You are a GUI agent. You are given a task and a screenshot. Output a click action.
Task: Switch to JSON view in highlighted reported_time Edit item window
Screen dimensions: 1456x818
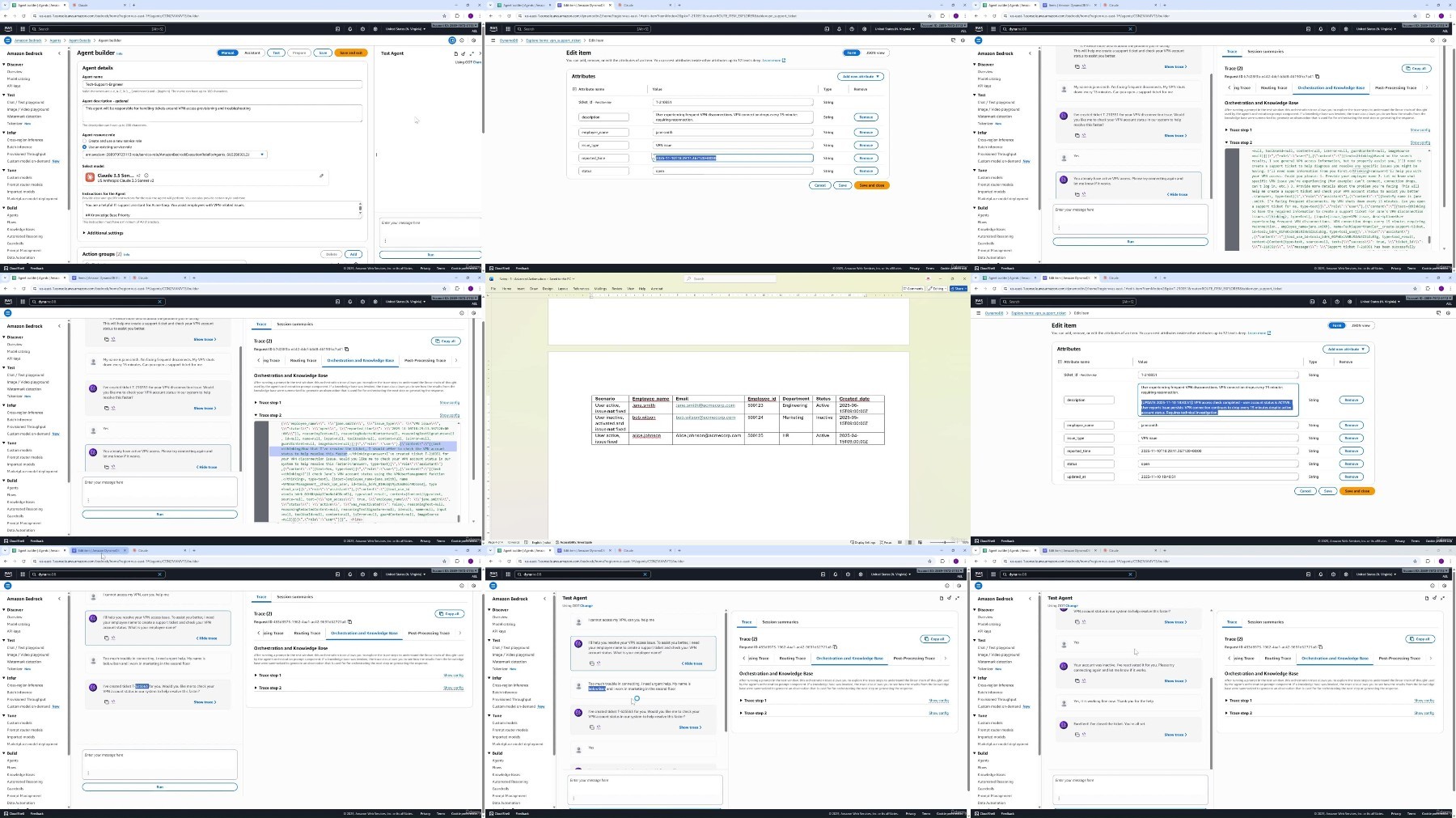875,53
